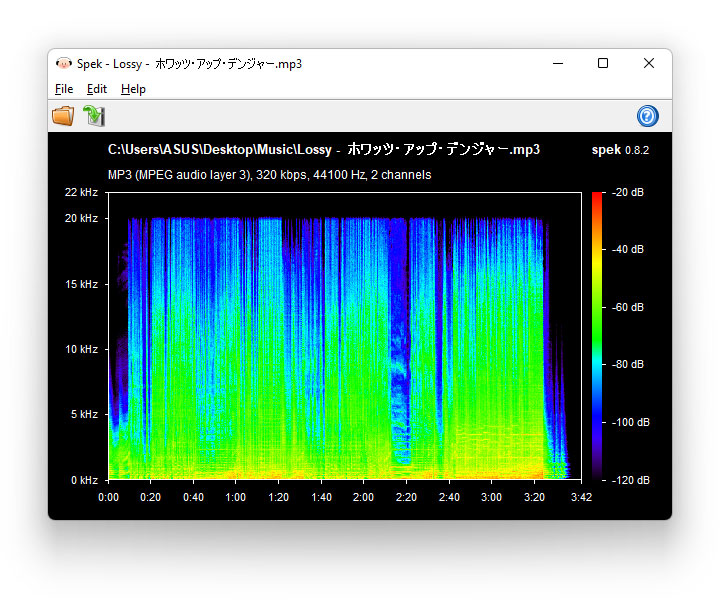Click the spek 0.8.2 version label
Screen dimensions: 720x600
[620, 150]
